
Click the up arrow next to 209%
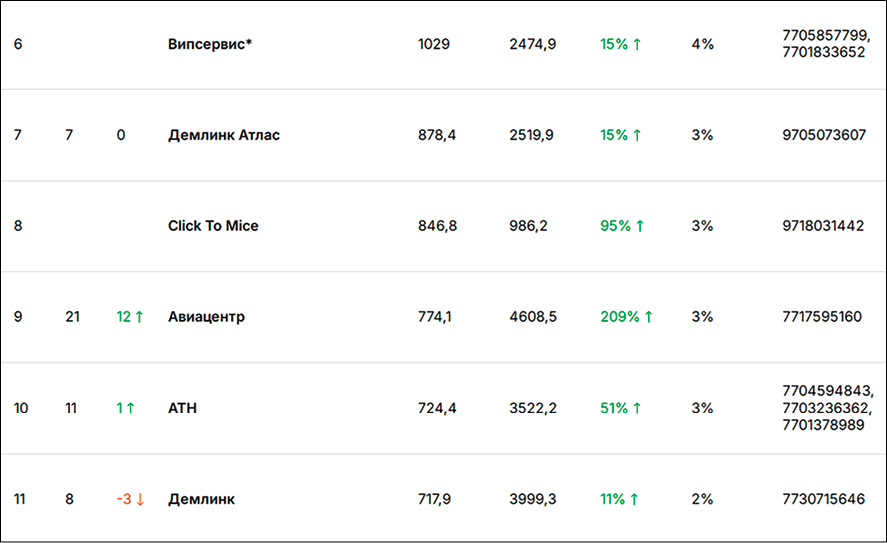[x=648, y=317]
